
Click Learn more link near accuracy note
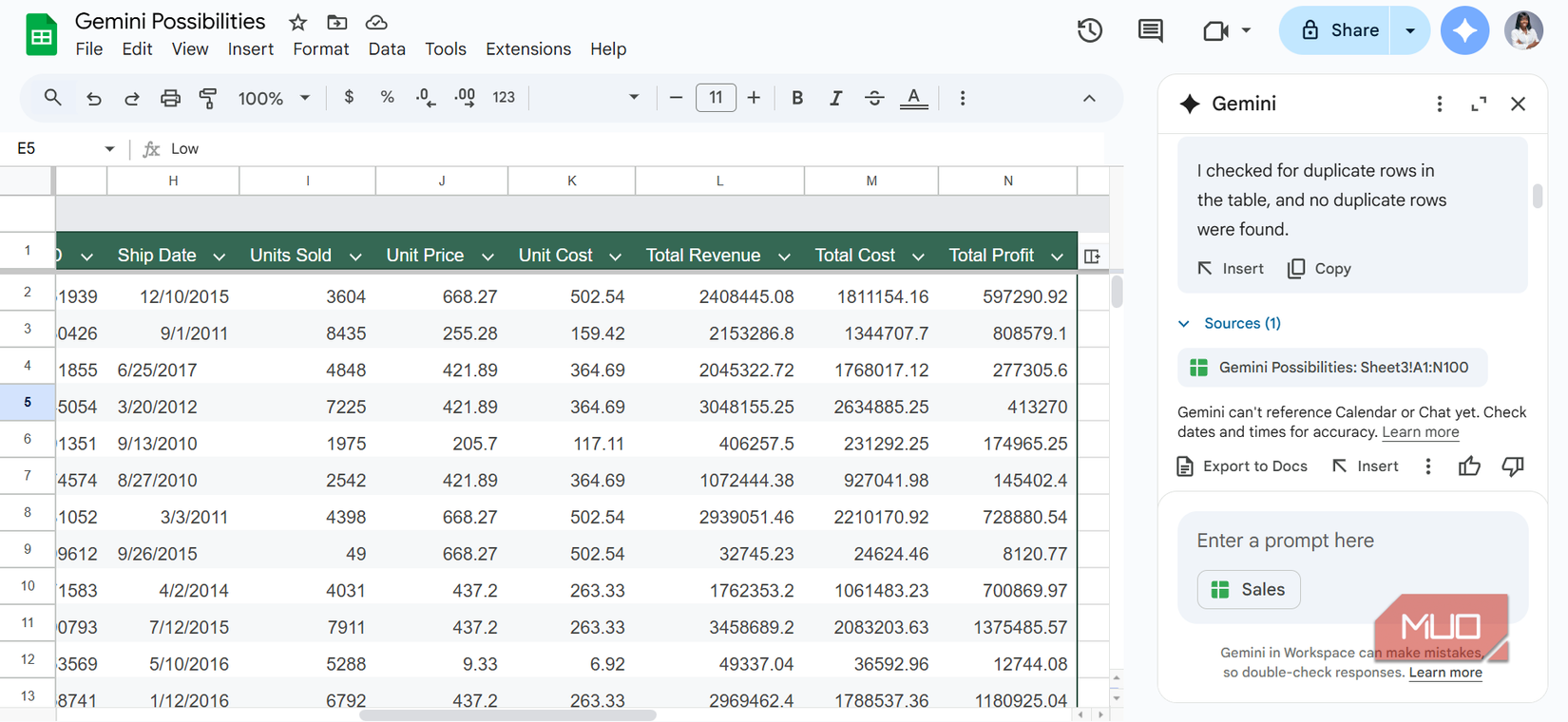point(1420,432)
